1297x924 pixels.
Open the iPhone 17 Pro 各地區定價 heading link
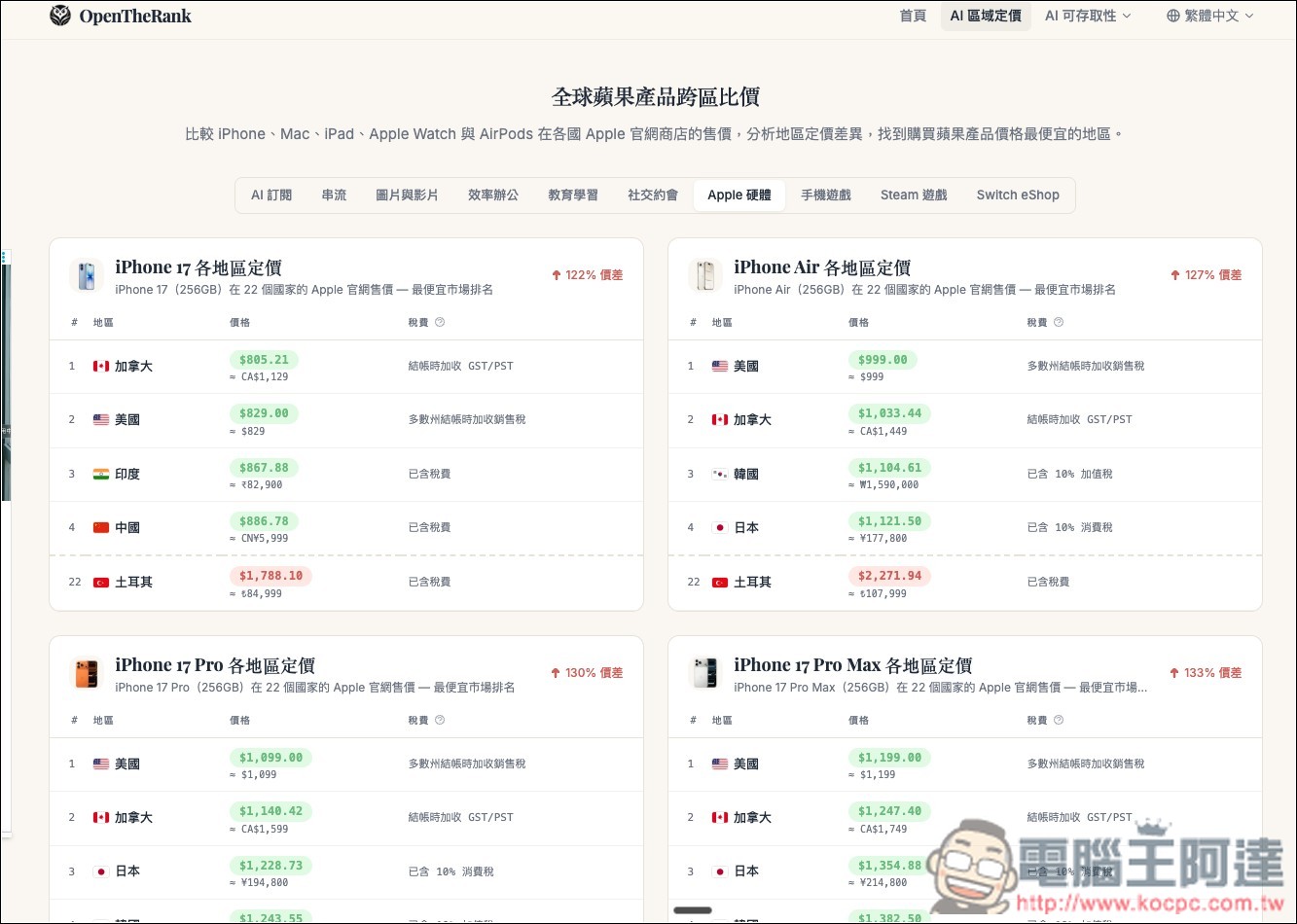(x=215, y=665)
